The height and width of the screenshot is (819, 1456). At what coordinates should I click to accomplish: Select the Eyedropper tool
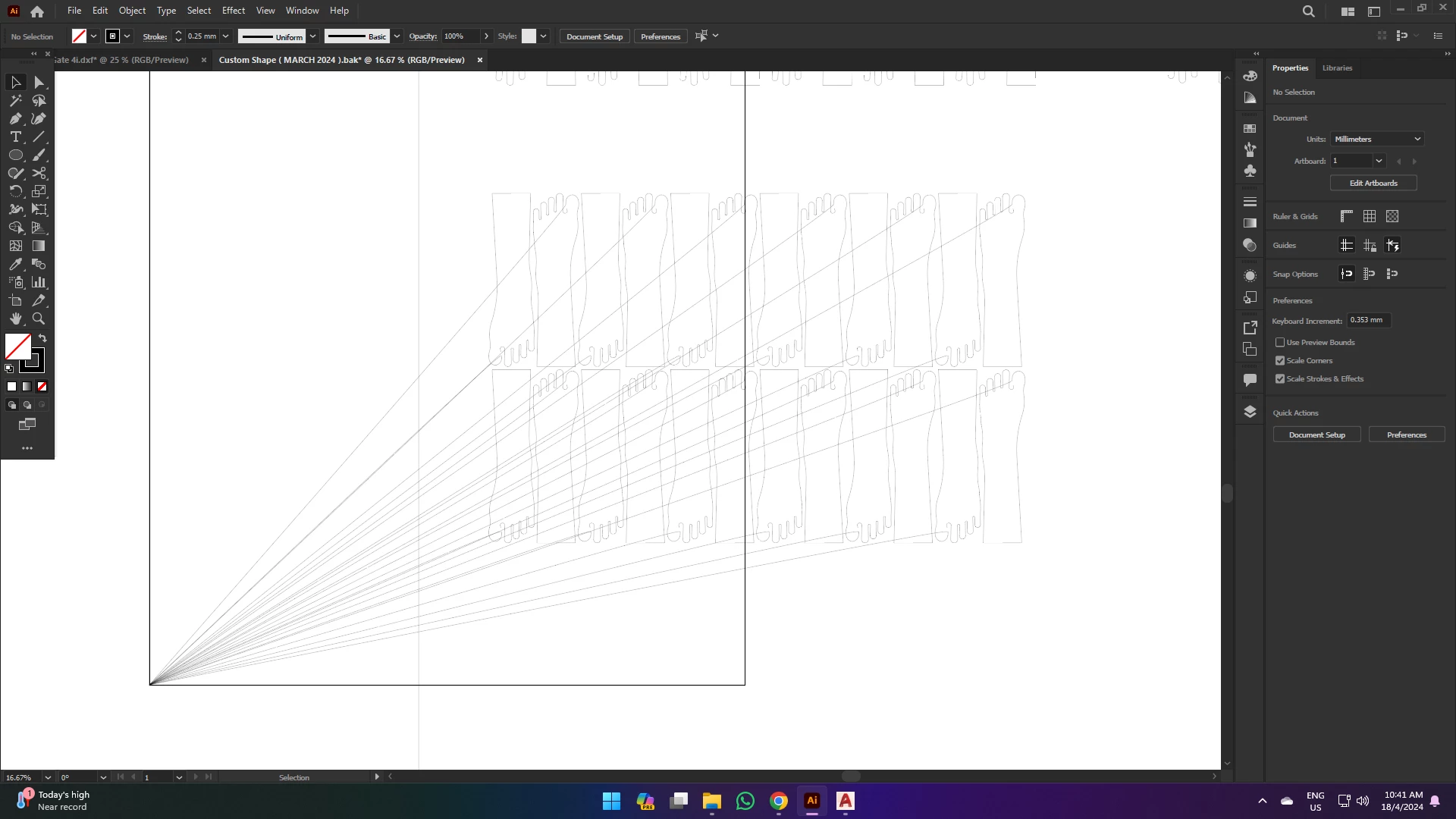click(x=15, y=264)
